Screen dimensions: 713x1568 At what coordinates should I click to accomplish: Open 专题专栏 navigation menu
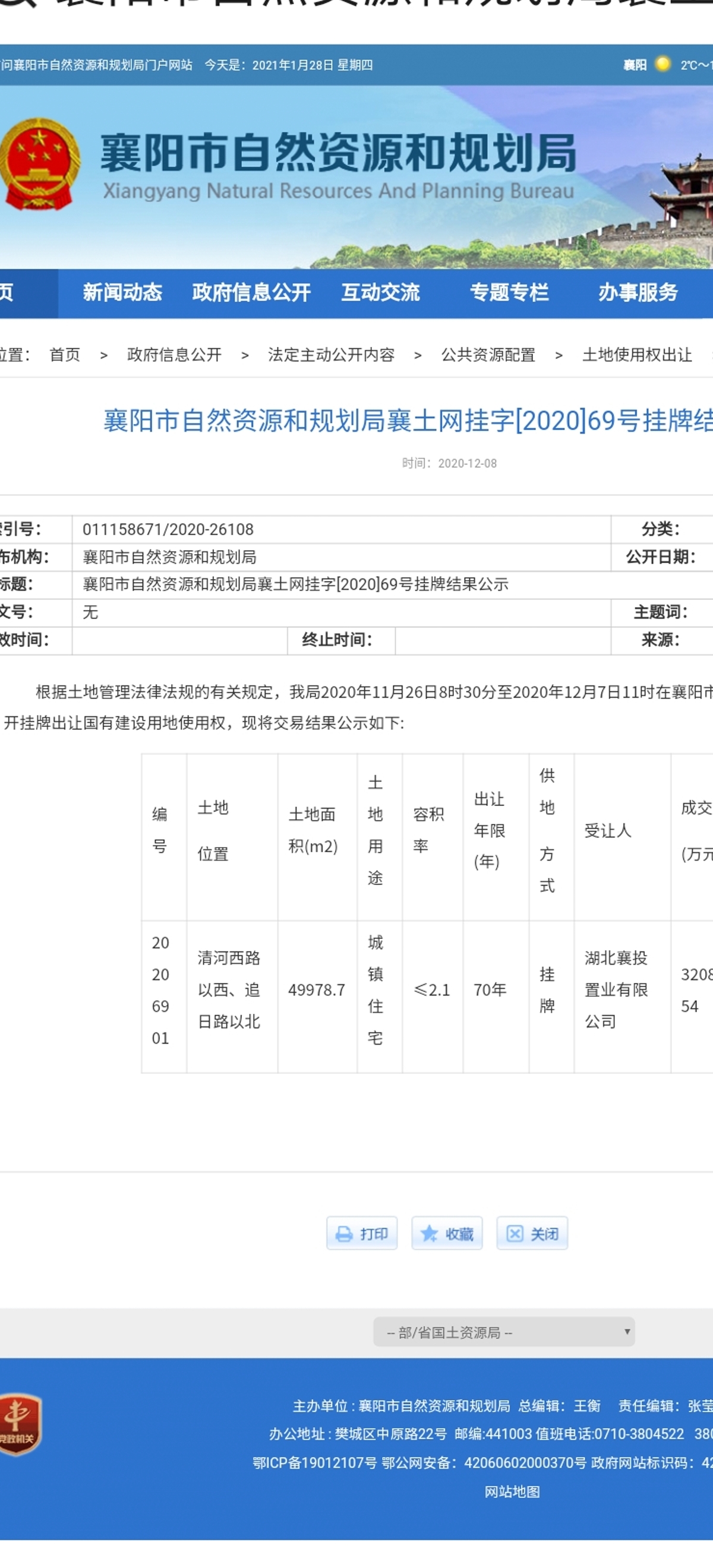tap(509, 293)
